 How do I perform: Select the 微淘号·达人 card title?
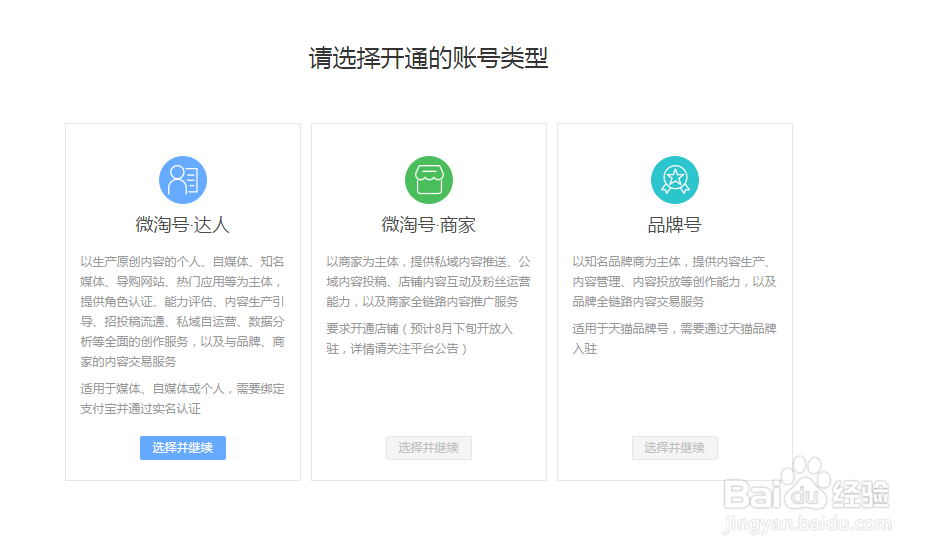point(183,225)
